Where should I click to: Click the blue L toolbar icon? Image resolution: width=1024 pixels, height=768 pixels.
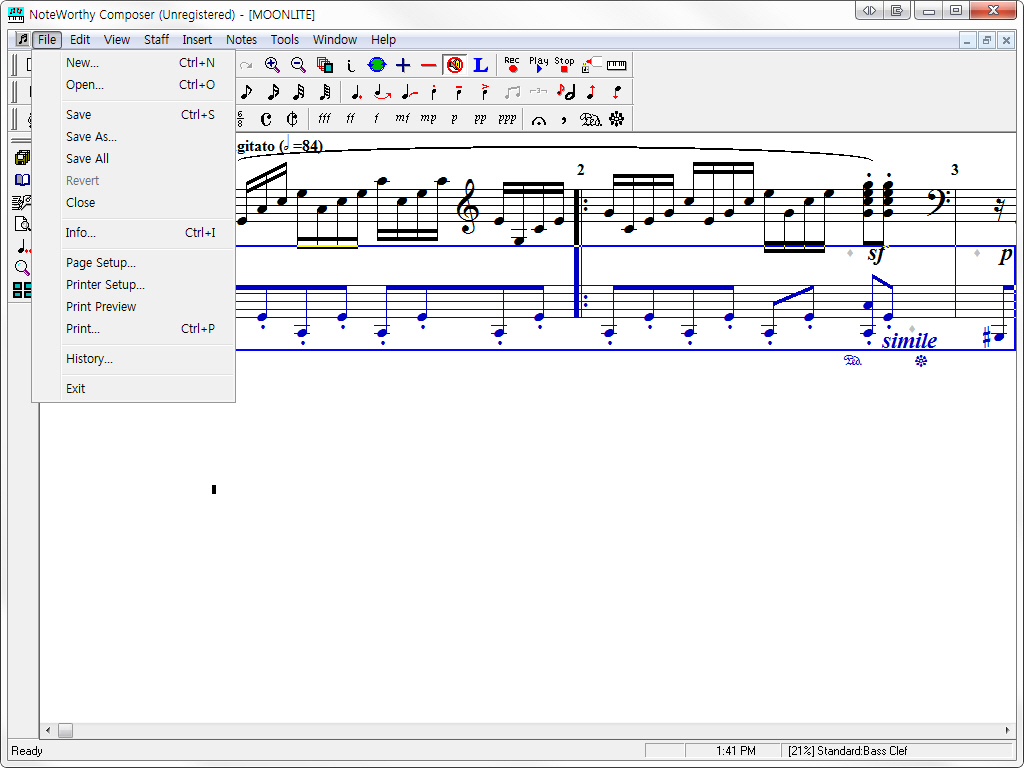481,65
